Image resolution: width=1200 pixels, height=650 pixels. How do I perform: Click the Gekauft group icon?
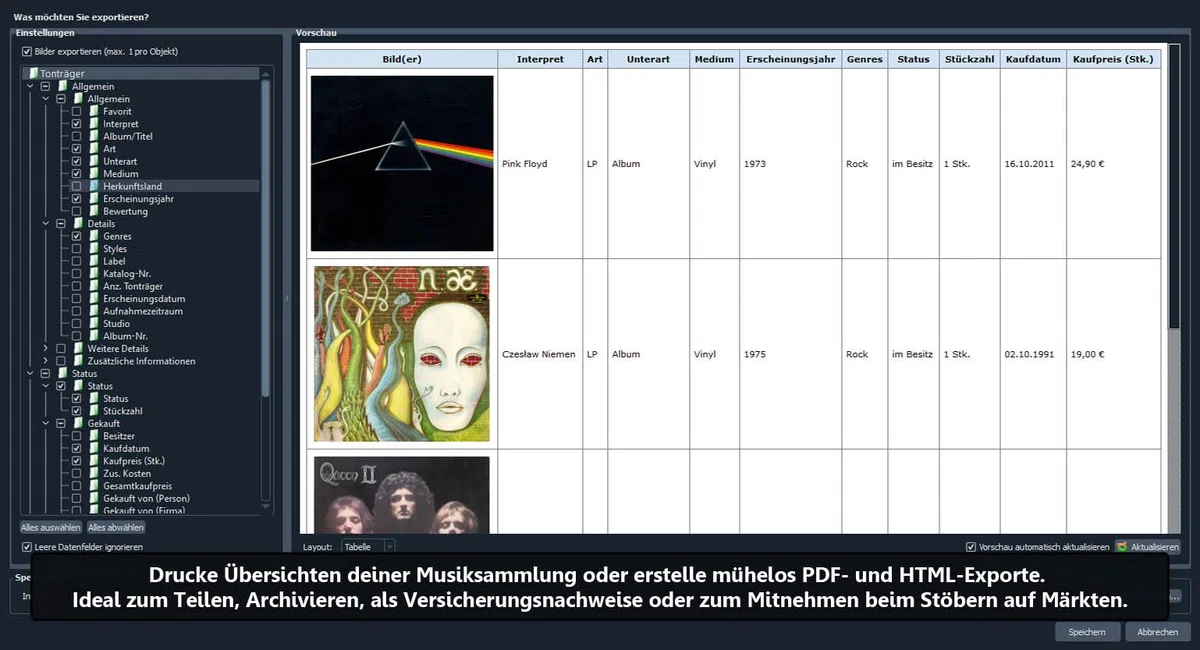point(78,424)
